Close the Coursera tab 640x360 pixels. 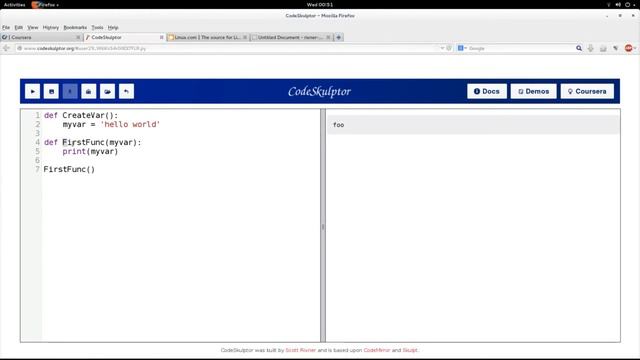[x=78, y=37]
